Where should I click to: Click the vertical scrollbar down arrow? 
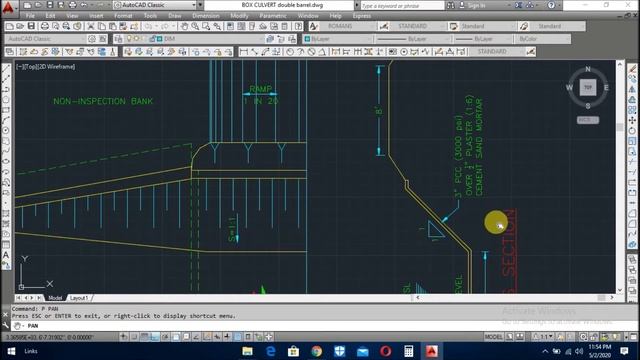point(620,290)
